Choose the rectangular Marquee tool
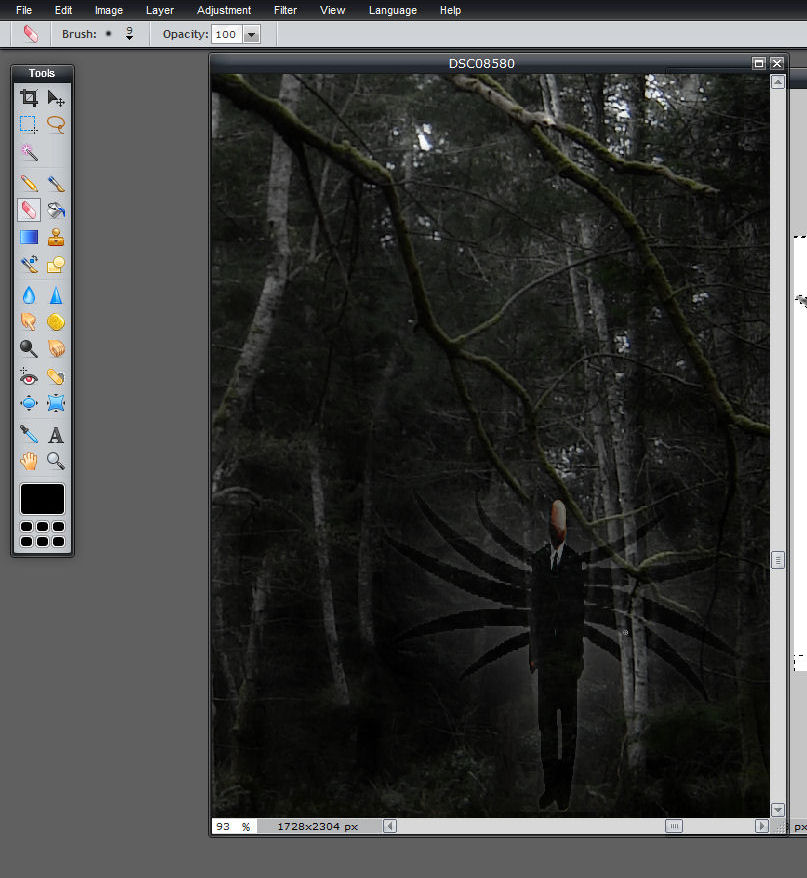 click(x=29, y=124)
